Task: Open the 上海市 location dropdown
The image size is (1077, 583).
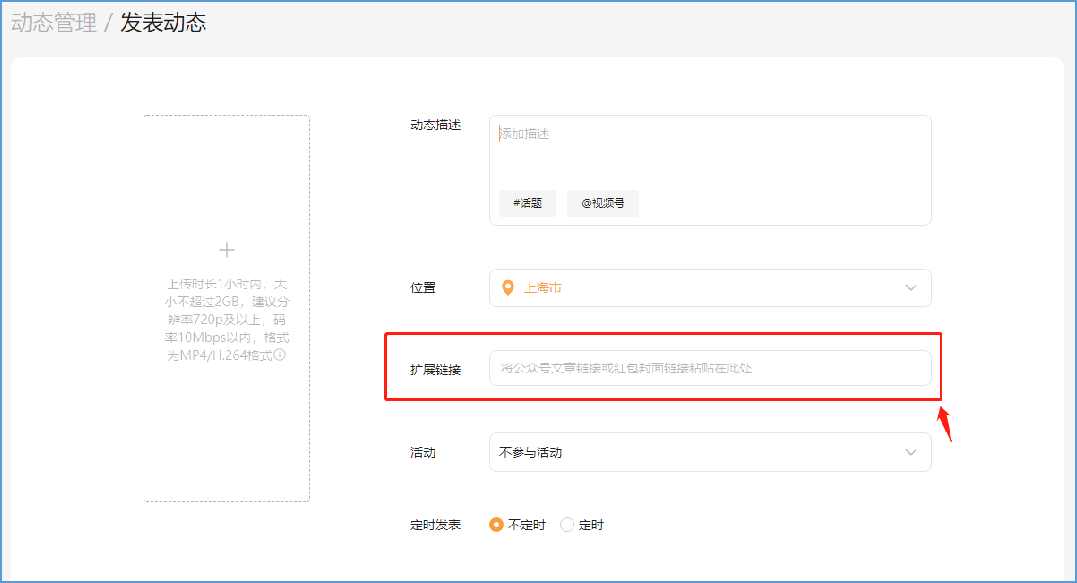Action: coord(709,288)
